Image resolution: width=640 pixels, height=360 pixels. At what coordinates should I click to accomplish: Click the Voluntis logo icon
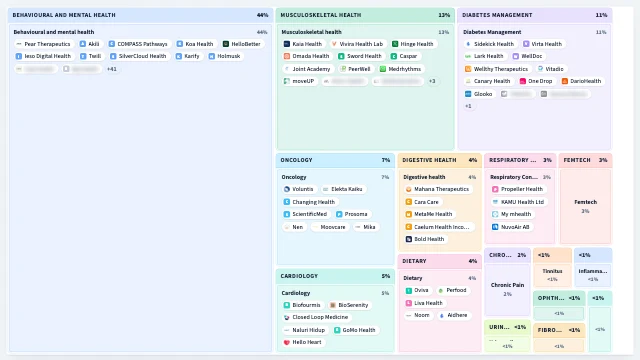[287, 189]
